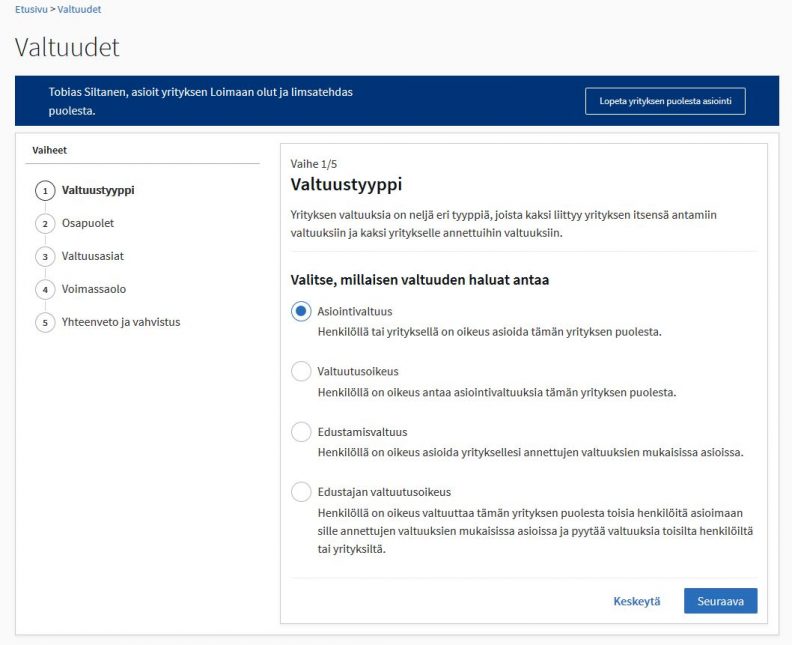Select the Valtuutusoikeus radio button
792x645 pixels.
[301, 371]
